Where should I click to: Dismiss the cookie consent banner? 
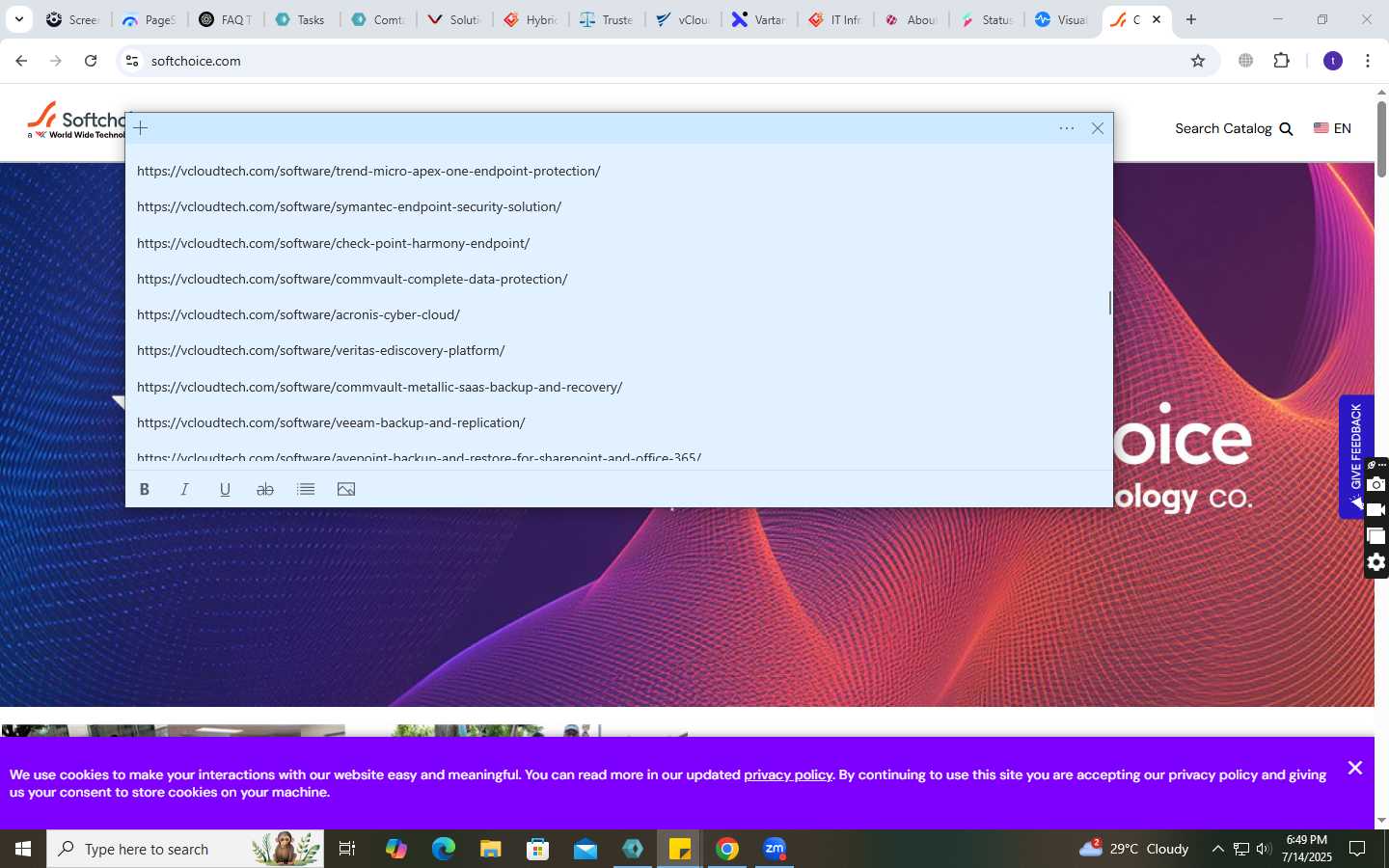1355,768
